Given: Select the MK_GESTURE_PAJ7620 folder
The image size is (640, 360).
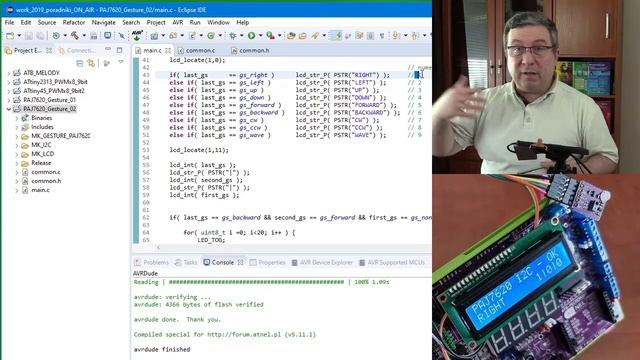Looking at the screenshot, I should (60, 136).
